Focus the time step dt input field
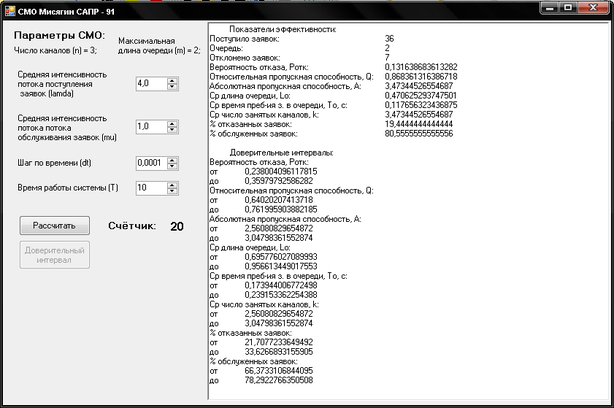This screenshot has height=408, width=614. pyautogui.click(x=151, y=163)
